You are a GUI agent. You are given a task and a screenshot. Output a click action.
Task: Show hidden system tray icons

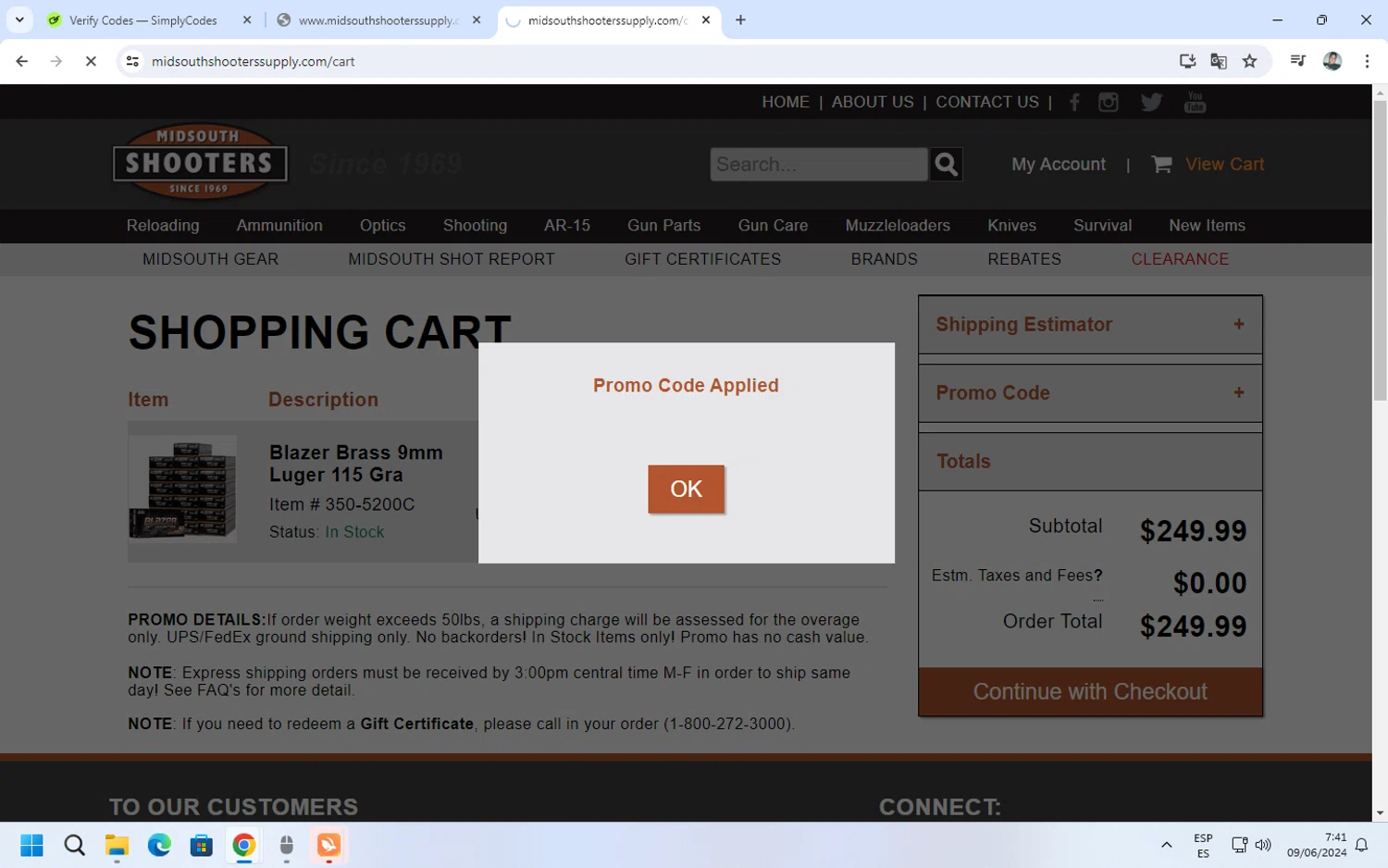[x=1166, y=845]
